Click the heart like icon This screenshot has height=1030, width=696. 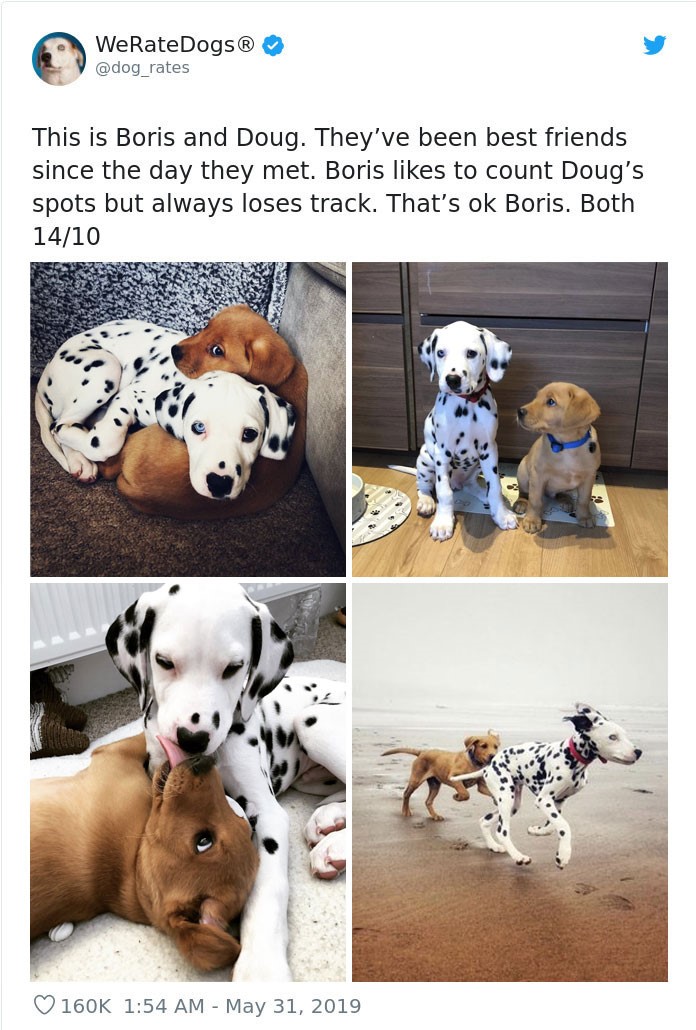(44, 1005)
